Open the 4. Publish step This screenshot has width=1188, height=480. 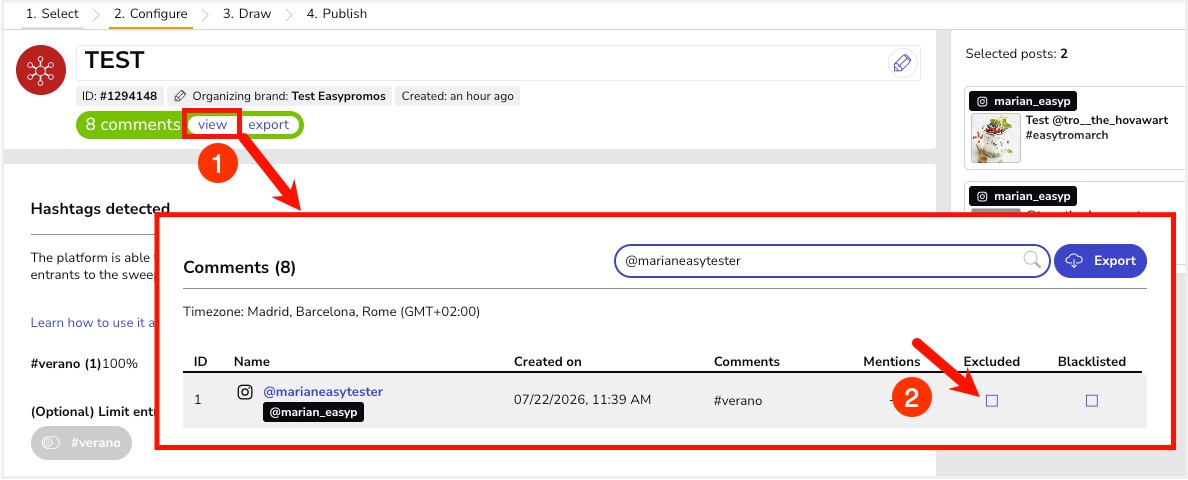click(x=337, y=14)
